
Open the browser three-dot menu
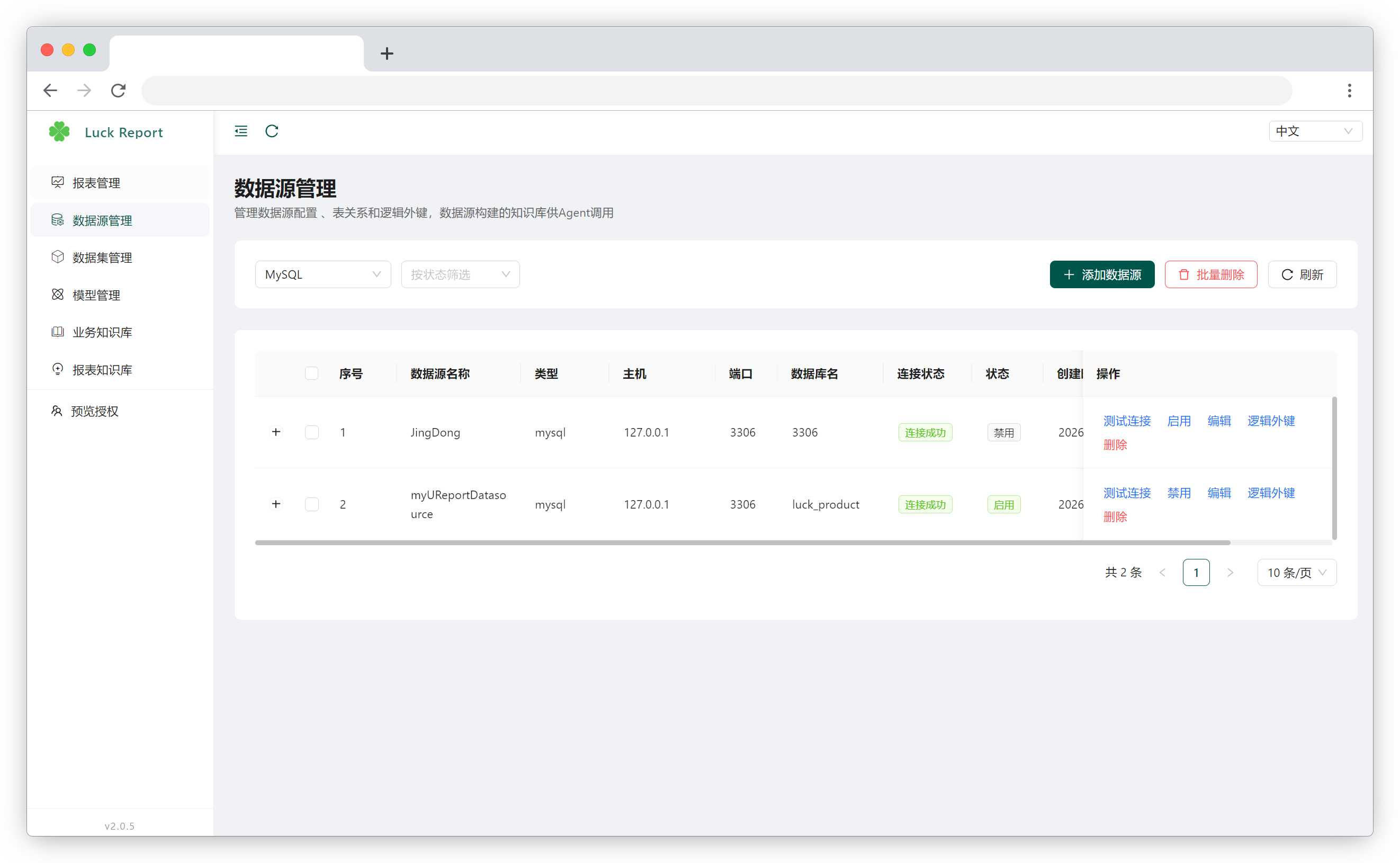coord(1349,90)
